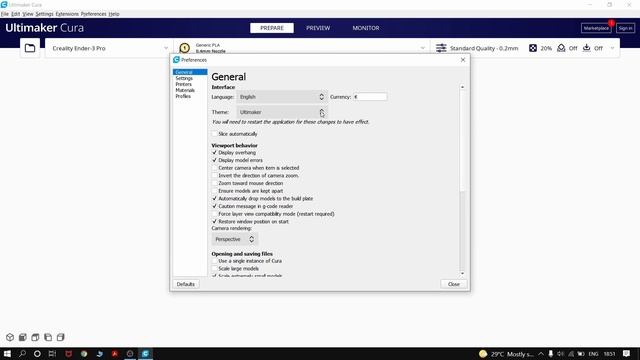Click the extruder nozzle number icon

point(184,48)
